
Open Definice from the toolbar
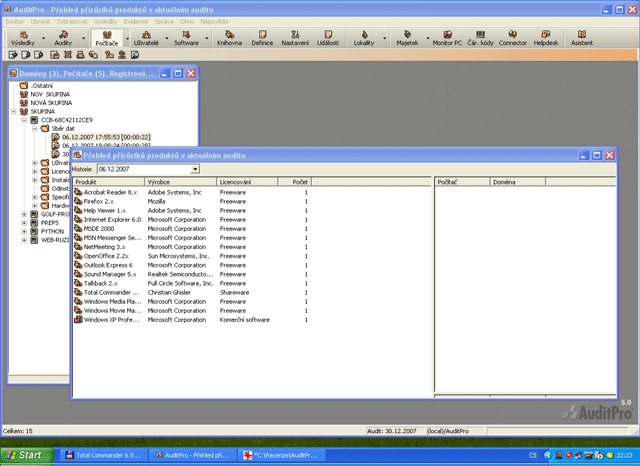[x=262, y=38]
